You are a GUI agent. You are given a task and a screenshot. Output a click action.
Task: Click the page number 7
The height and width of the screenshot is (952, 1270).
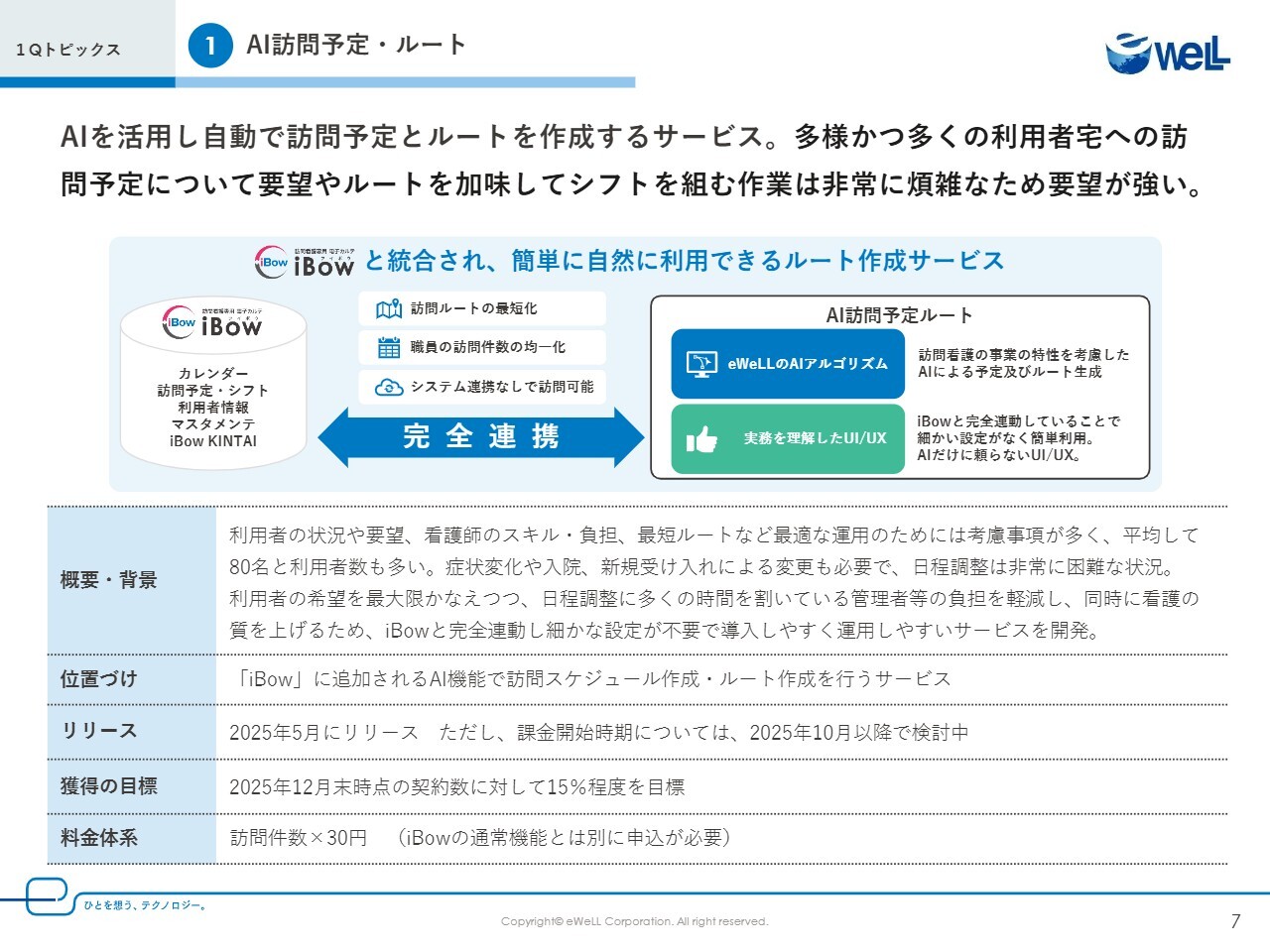[1235, 921]
